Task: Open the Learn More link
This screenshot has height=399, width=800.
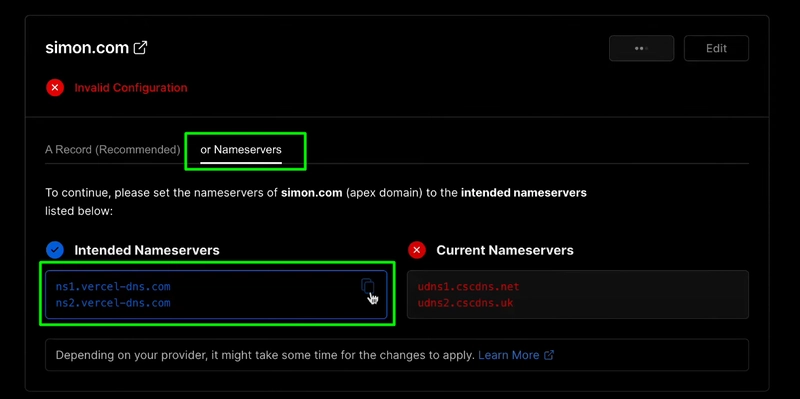Action: [x=509, y=355]
